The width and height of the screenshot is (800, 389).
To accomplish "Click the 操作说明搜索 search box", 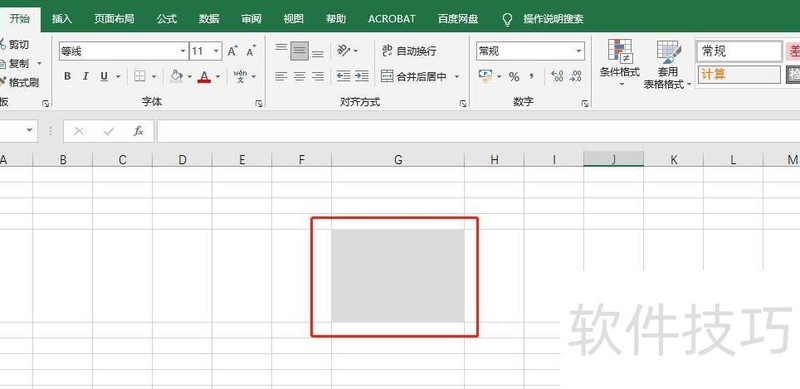I will (553, 19).
